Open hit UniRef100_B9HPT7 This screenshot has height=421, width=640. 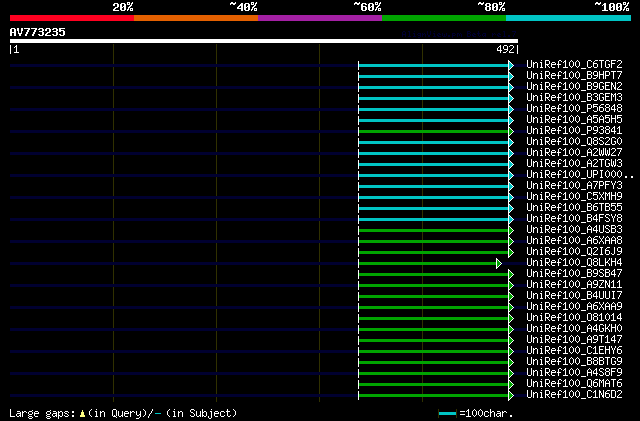(x=574, y=76)
